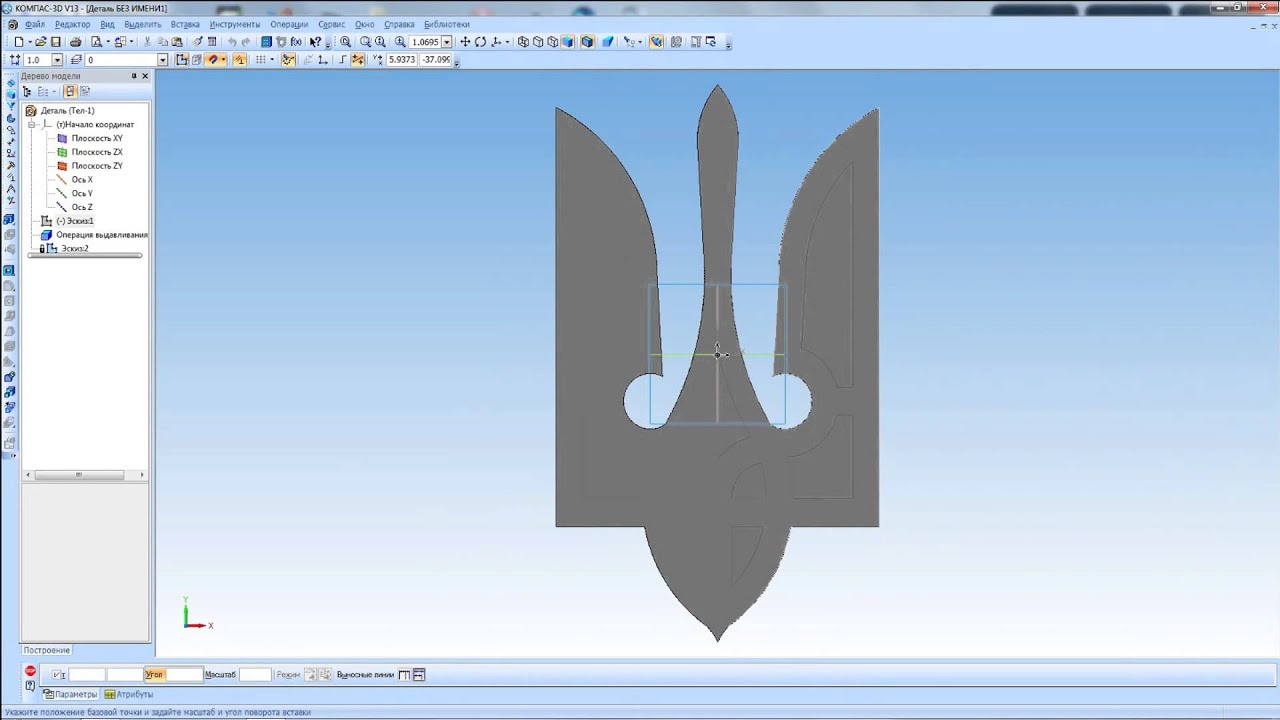1280x720 pixels.
Task: Select Ось Y tree item
Action: (x=82, y=193)
